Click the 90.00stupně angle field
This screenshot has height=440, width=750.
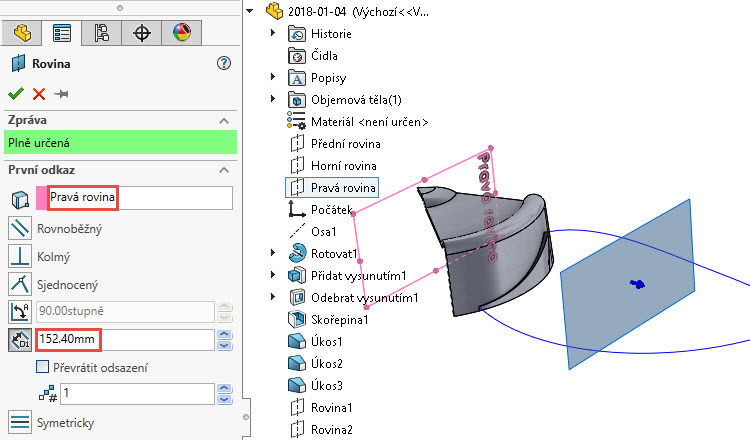125,311
